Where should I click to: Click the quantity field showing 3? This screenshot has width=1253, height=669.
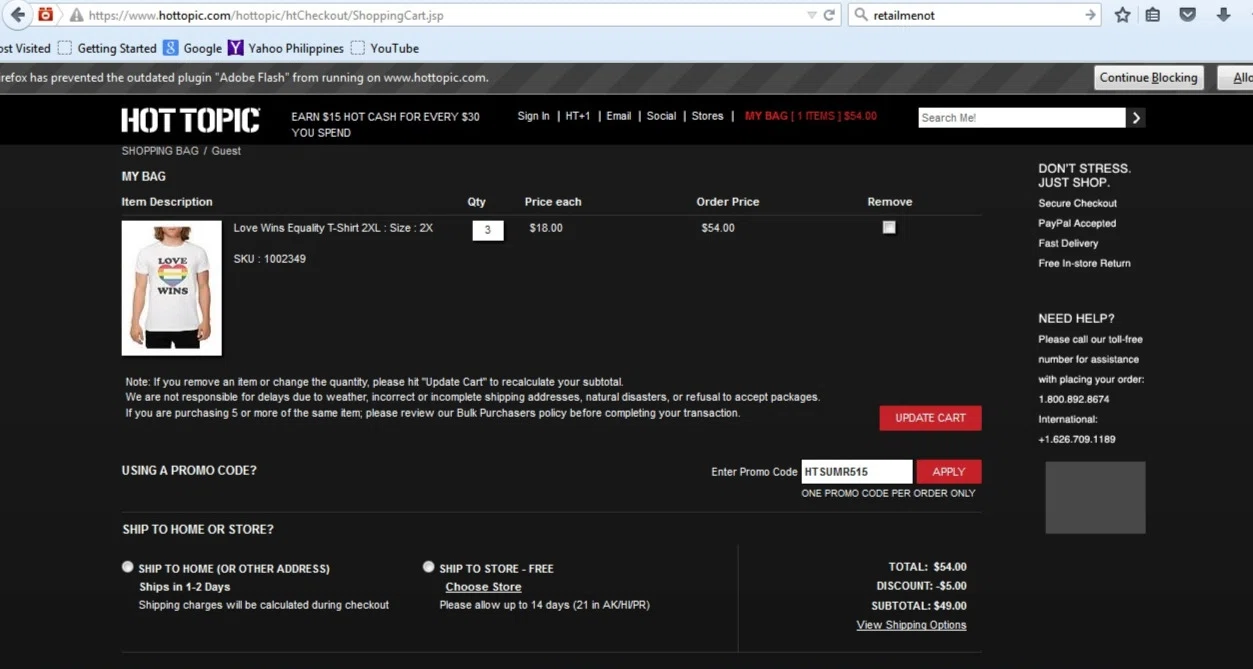(x=488, y=230)
